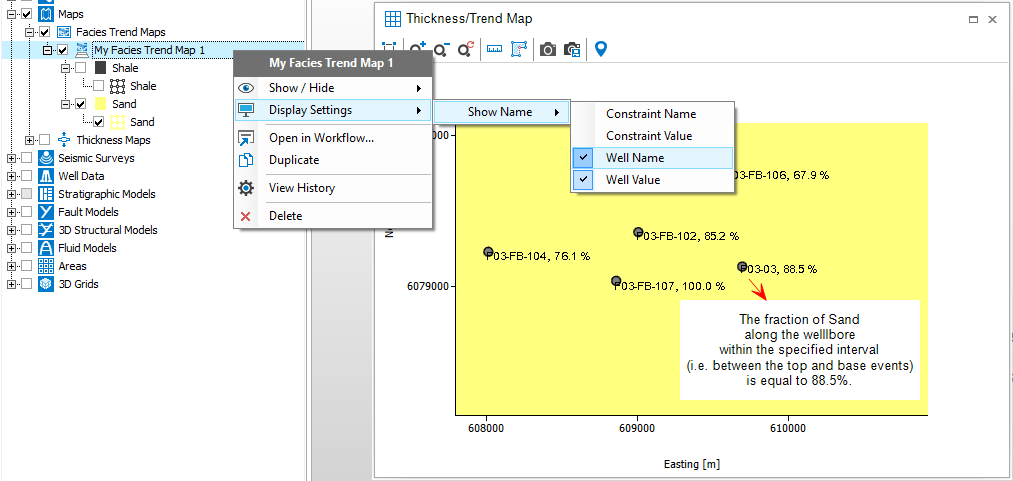Click the yellow Sand color swatch
The width and height of the screenshot is (1013, 481).
[100, 104]
